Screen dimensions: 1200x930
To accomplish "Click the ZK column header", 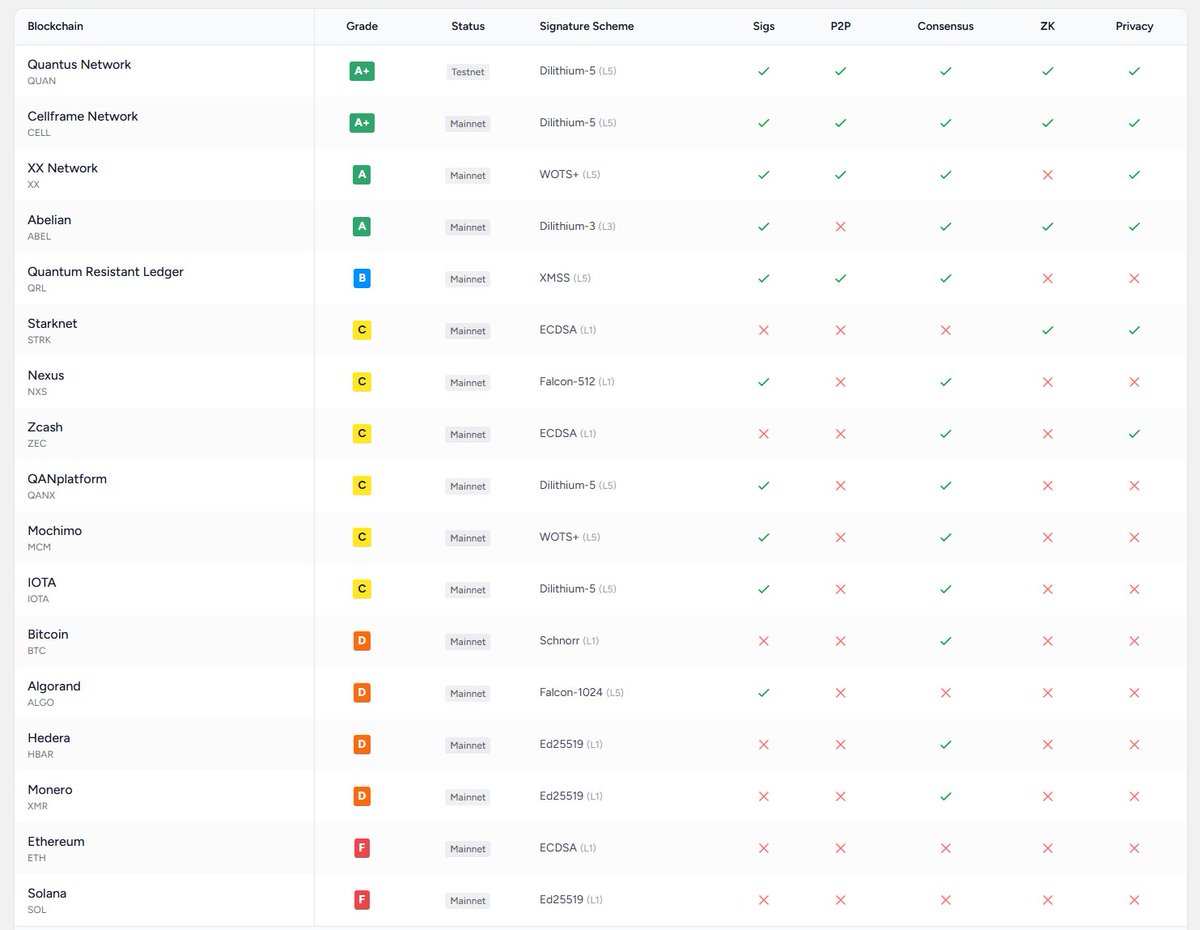I will pyautogui.click(x=1047, y=26).
